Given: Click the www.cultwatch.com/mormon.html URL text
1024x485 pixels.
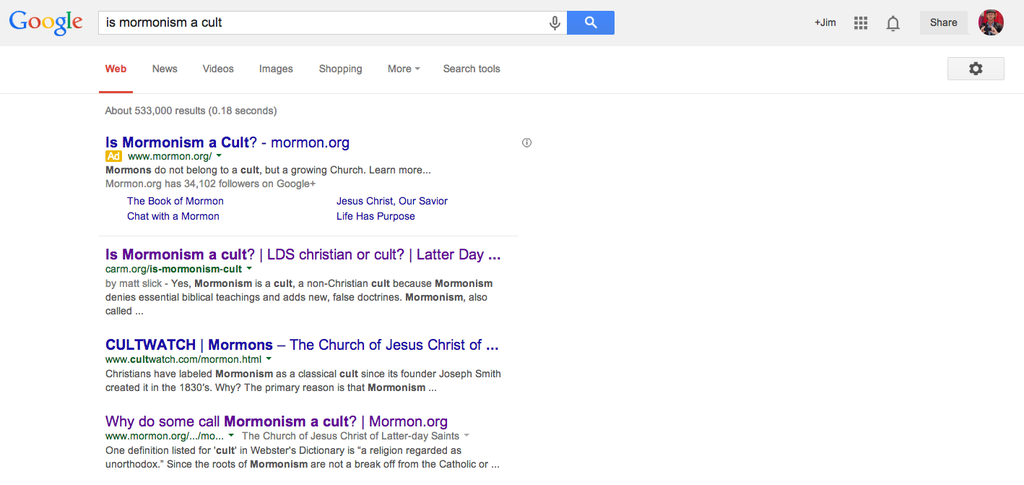Looking at the screenshot, I should 184,359.
